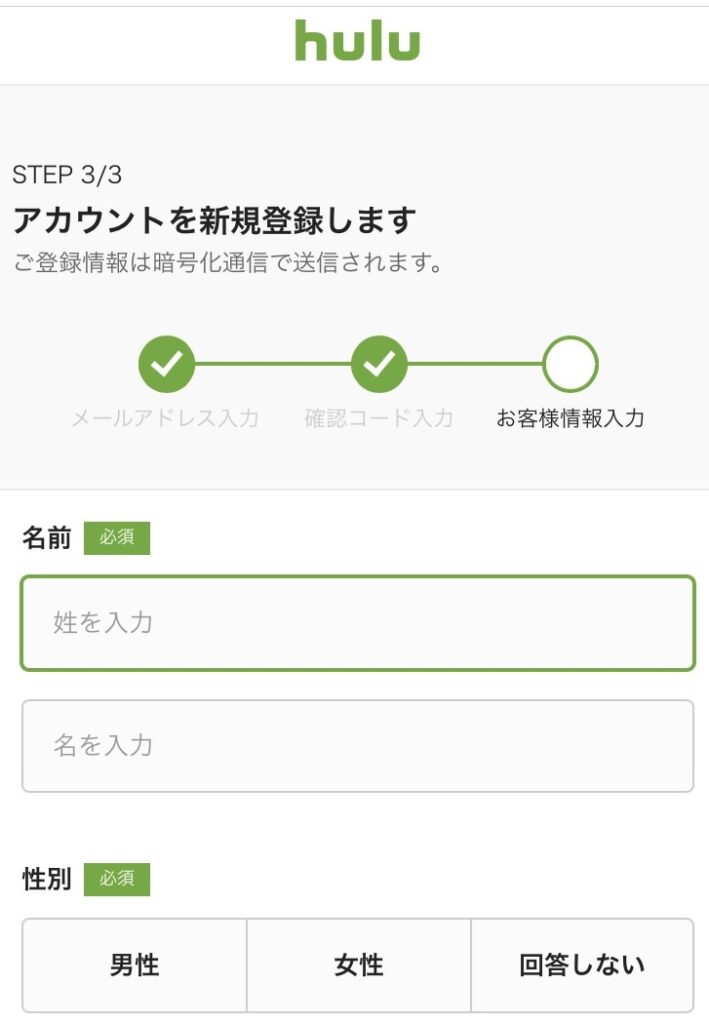Click the アカウントを新規登録します heading
This screenshot has width=709, height=1024.
click(214, 219)
